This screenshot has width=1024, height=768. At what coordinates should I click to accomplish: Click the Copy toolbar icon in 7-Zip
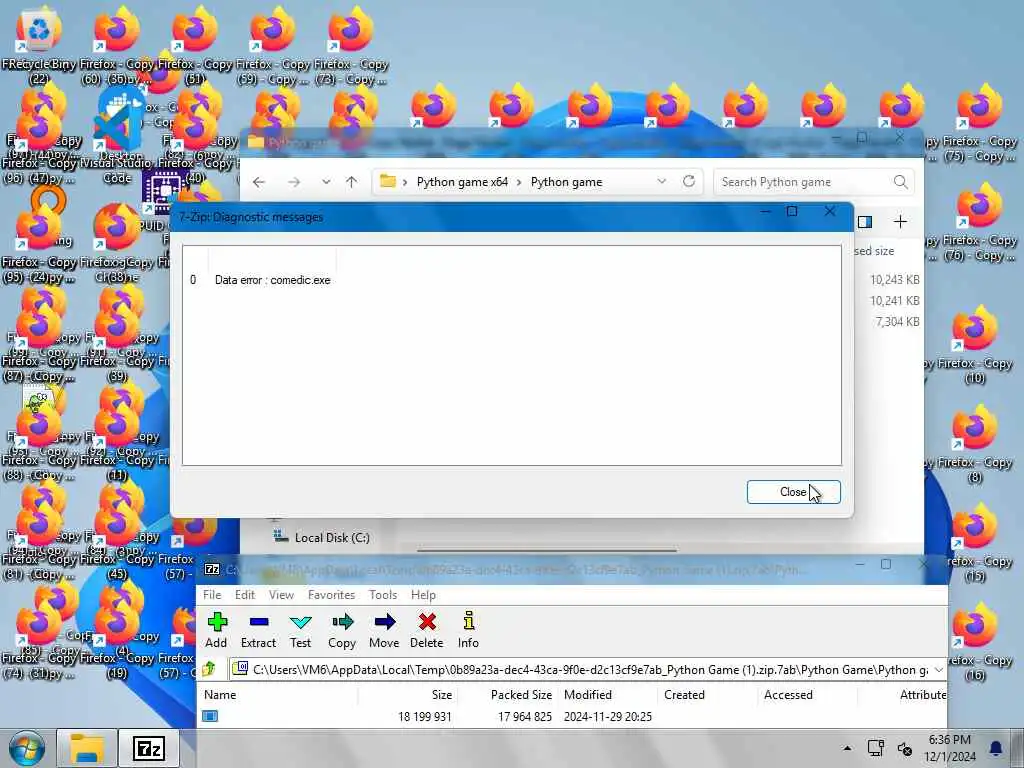342,630
